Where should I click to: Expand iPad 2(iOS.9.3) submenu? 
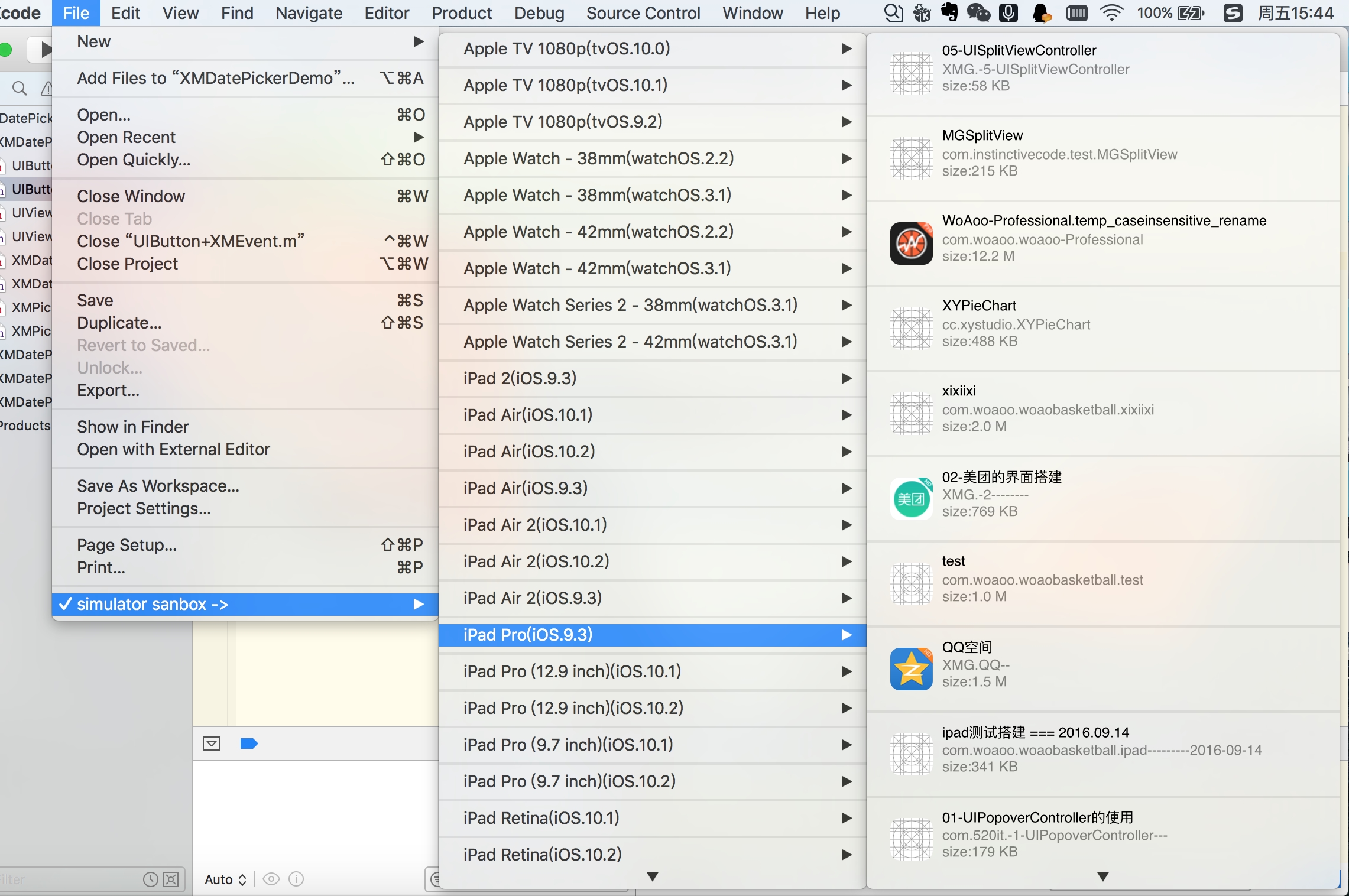click(x=652, y=378)
